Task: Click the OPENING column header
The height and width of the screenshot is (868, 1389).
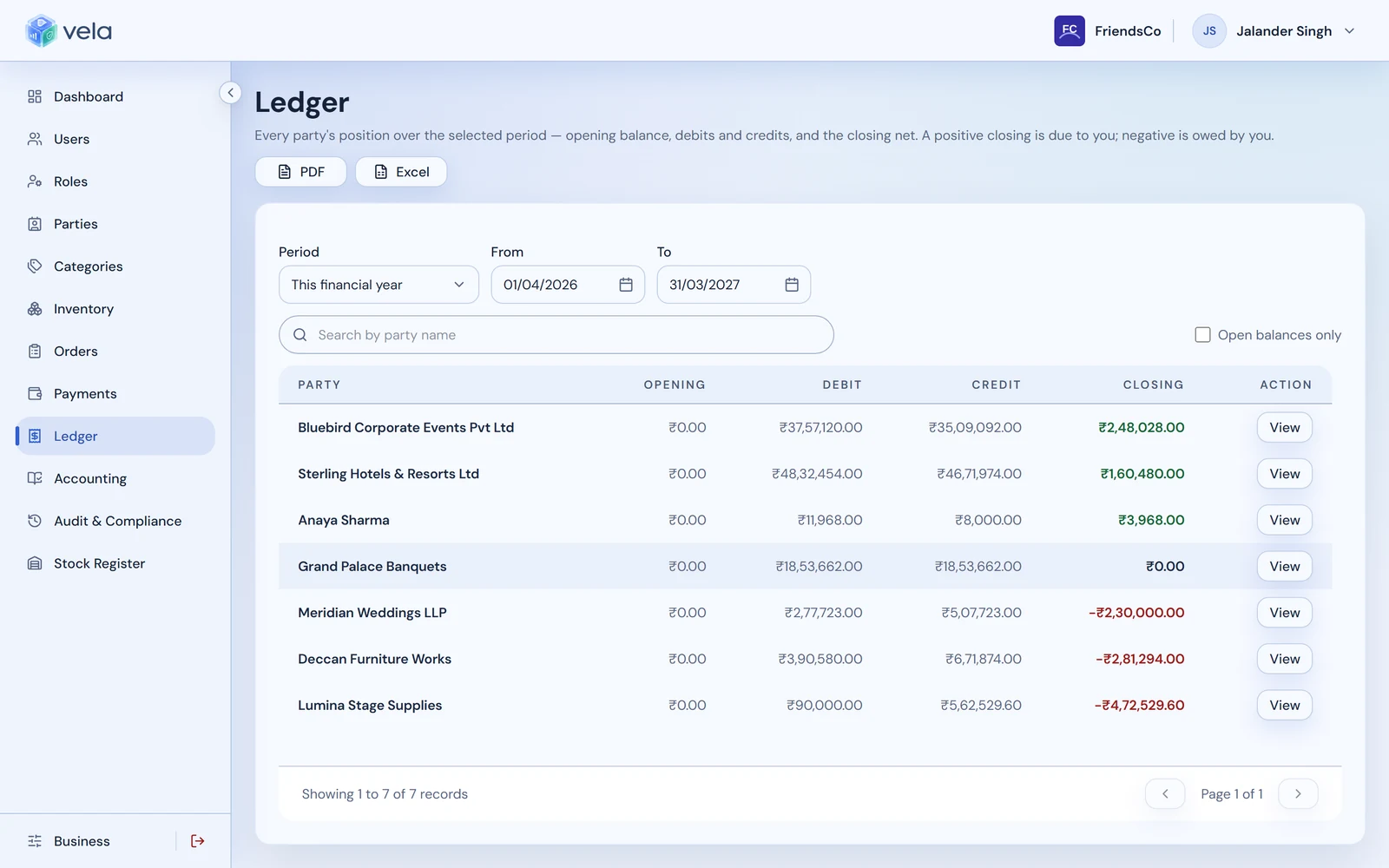Action: pos(675,385)
